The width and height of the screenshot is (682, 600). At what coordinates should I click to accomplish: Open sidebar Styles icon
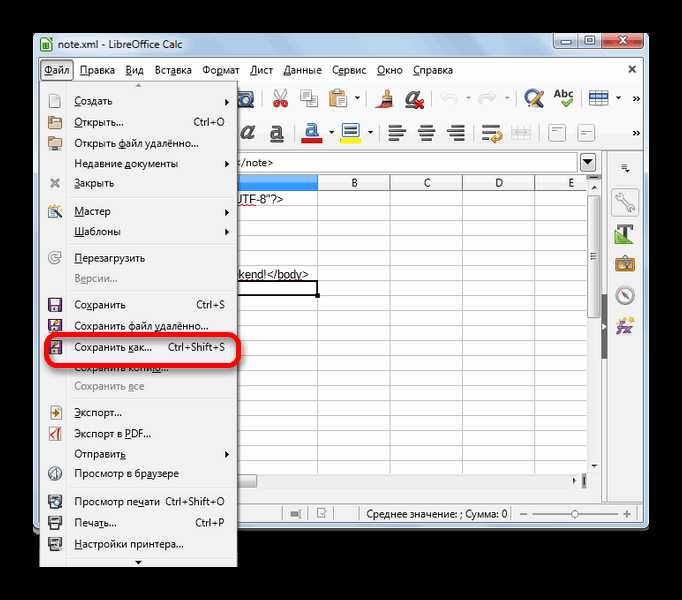(625, 233)
